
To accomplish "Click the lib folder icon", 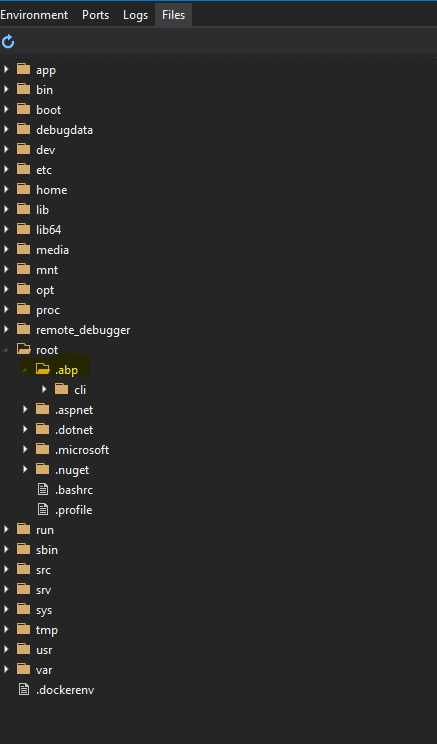I will tap(23, 209).
